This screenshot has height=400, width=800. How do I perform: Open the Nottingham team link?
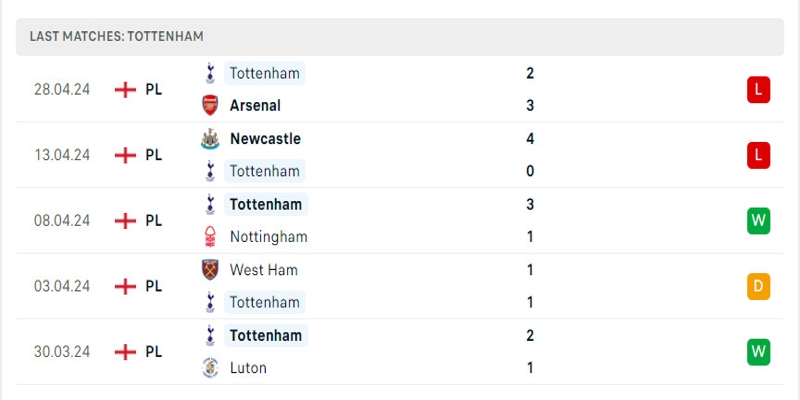[x=268, y=237]
